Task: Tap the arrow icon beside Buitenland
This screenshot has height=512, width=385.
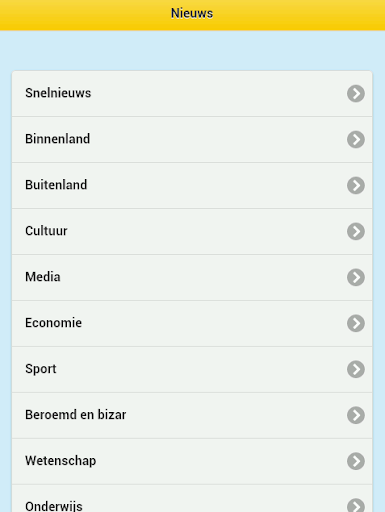Action: pyautogui.click(x=356, y=185)
